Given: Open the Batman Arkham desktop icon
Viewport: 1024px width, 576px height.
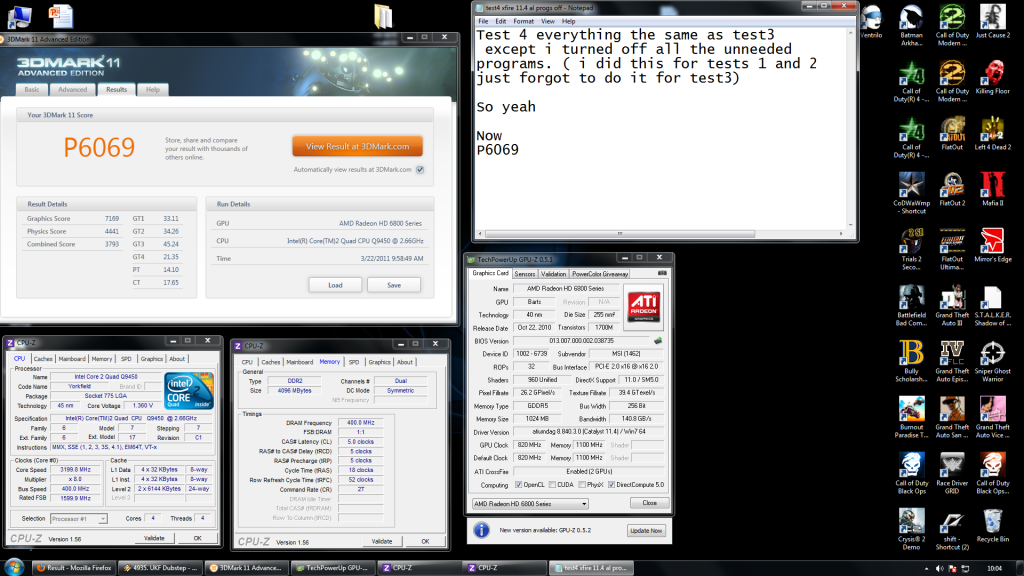Looking at the screenshot, I should tap(911, 25).
